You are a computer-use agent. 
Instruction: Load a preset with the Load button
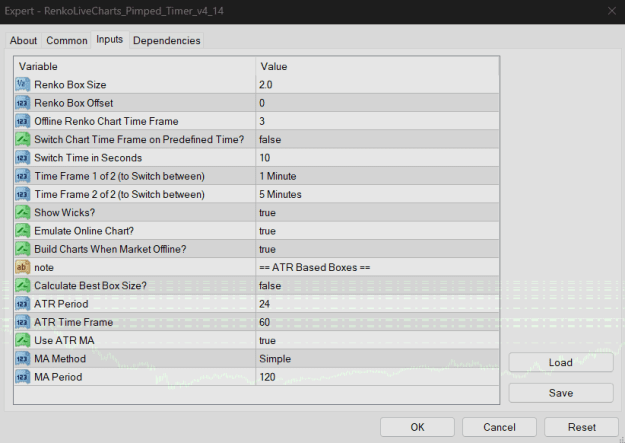tap(561, 362)
